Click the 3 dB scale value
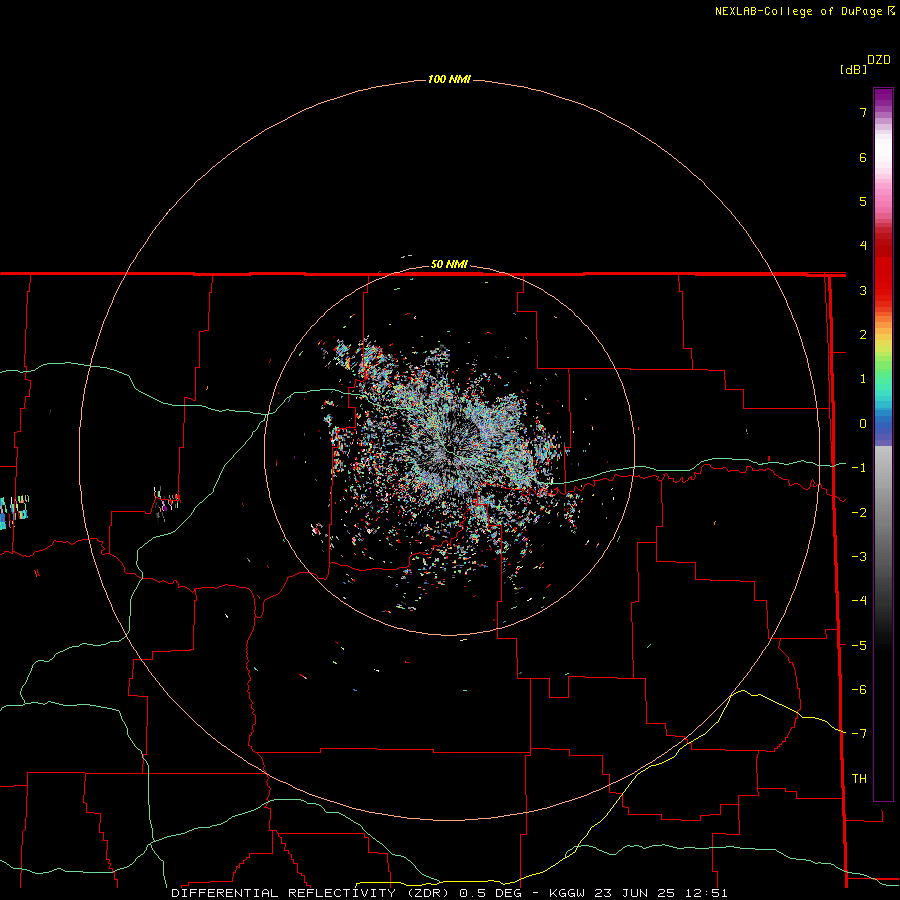The height and width of the screenshot is (900, 900). (x=863, y=290)
